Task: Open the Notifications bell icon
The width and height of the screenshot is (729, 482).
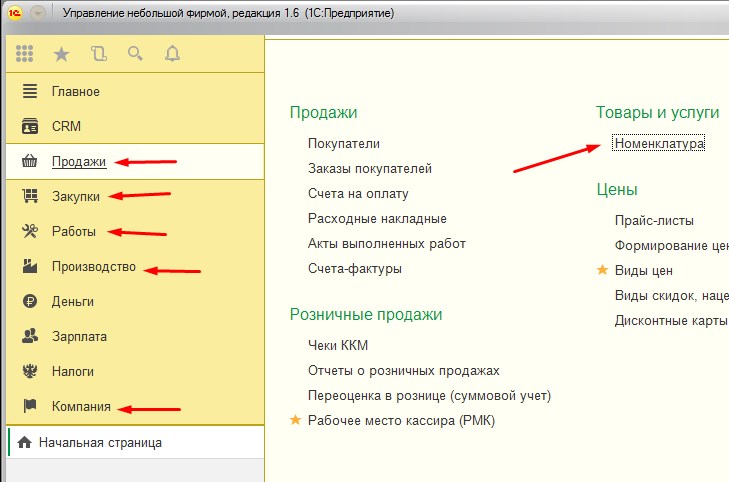Action: [x=172, y=54]
